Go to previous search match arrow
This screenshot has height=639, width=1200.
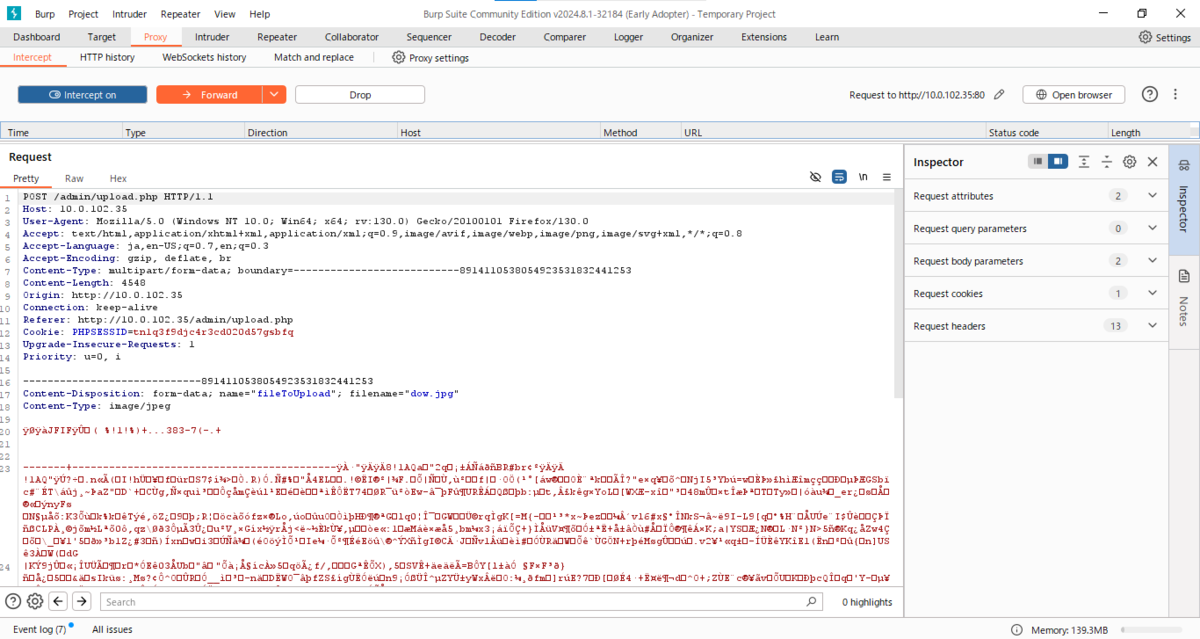(59, 601)
